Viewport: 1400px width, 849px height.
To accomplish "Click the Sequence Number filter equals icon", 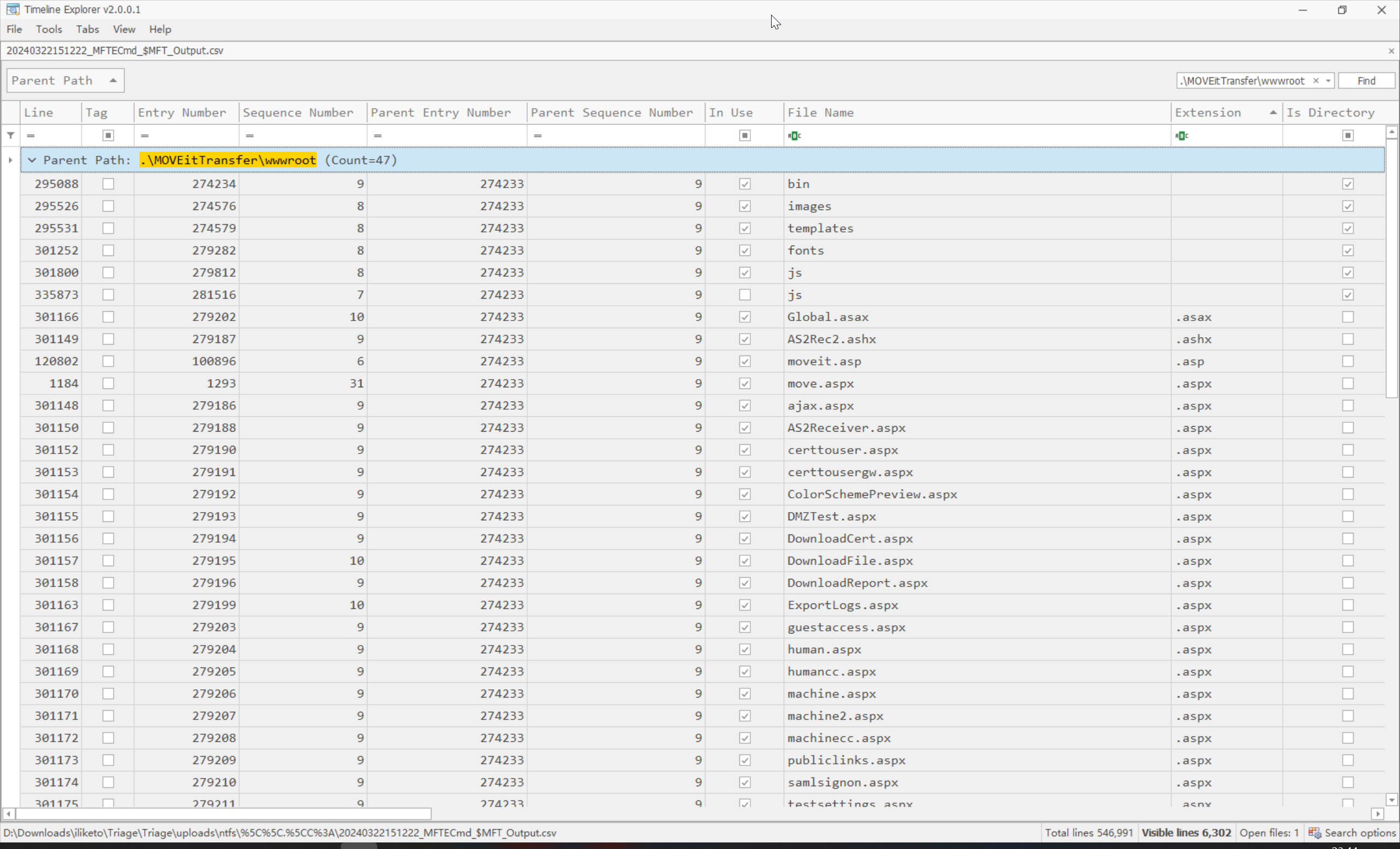I will 250,135.
